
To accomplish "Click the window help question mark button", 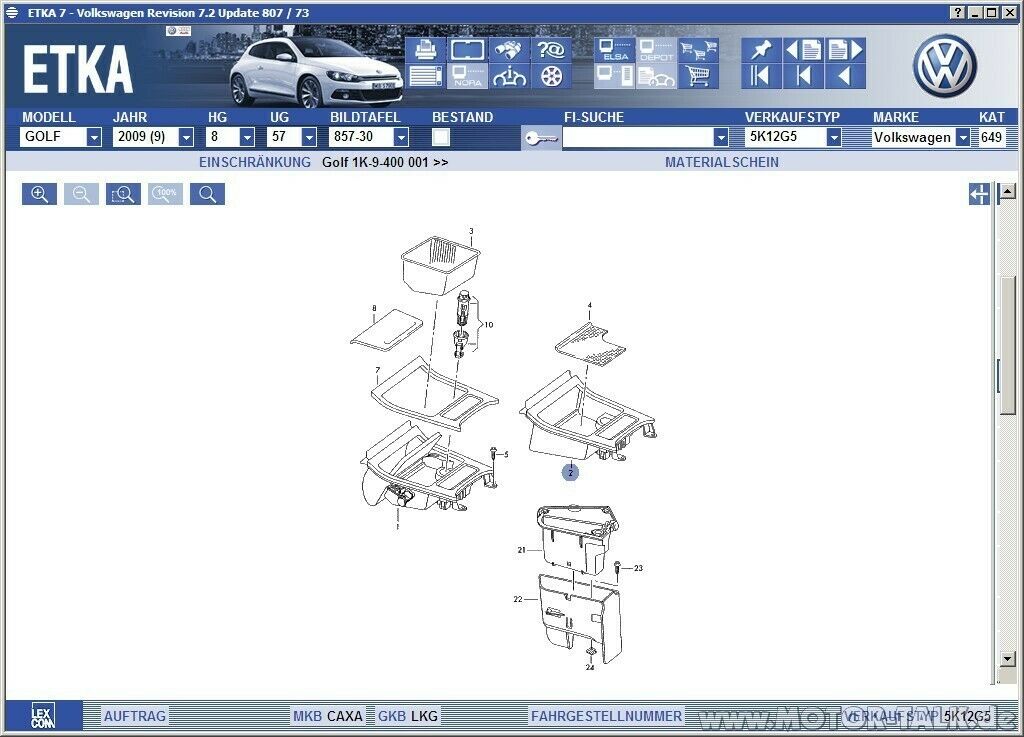I will (958, 12).
